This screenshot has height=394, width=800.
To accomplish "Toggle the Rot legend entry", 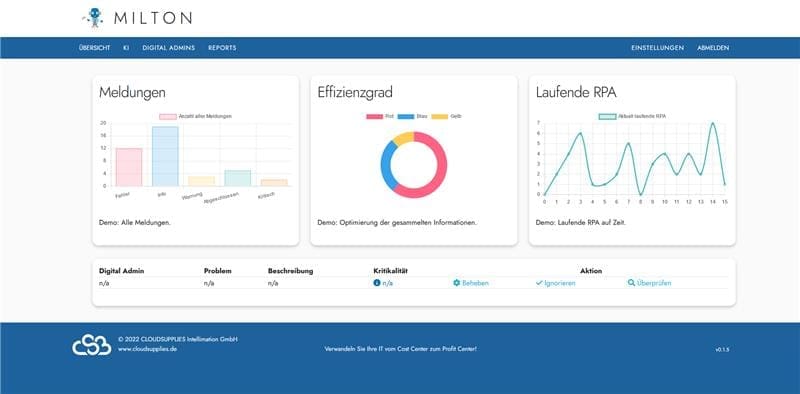I will click(380, 116).
